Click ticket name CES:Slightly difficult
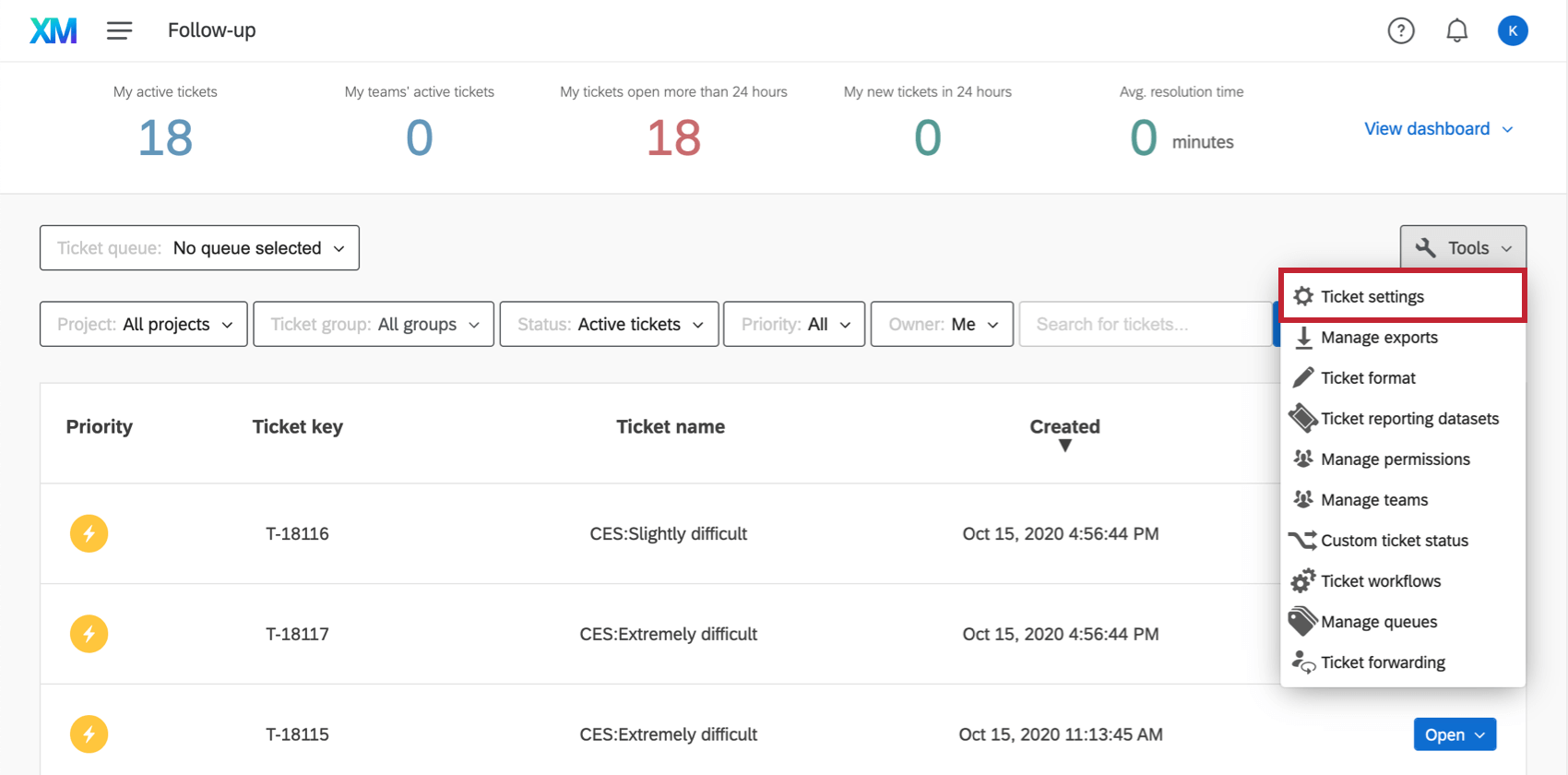The width and height of the screenshot is (1568, 775). pos(669,533)
